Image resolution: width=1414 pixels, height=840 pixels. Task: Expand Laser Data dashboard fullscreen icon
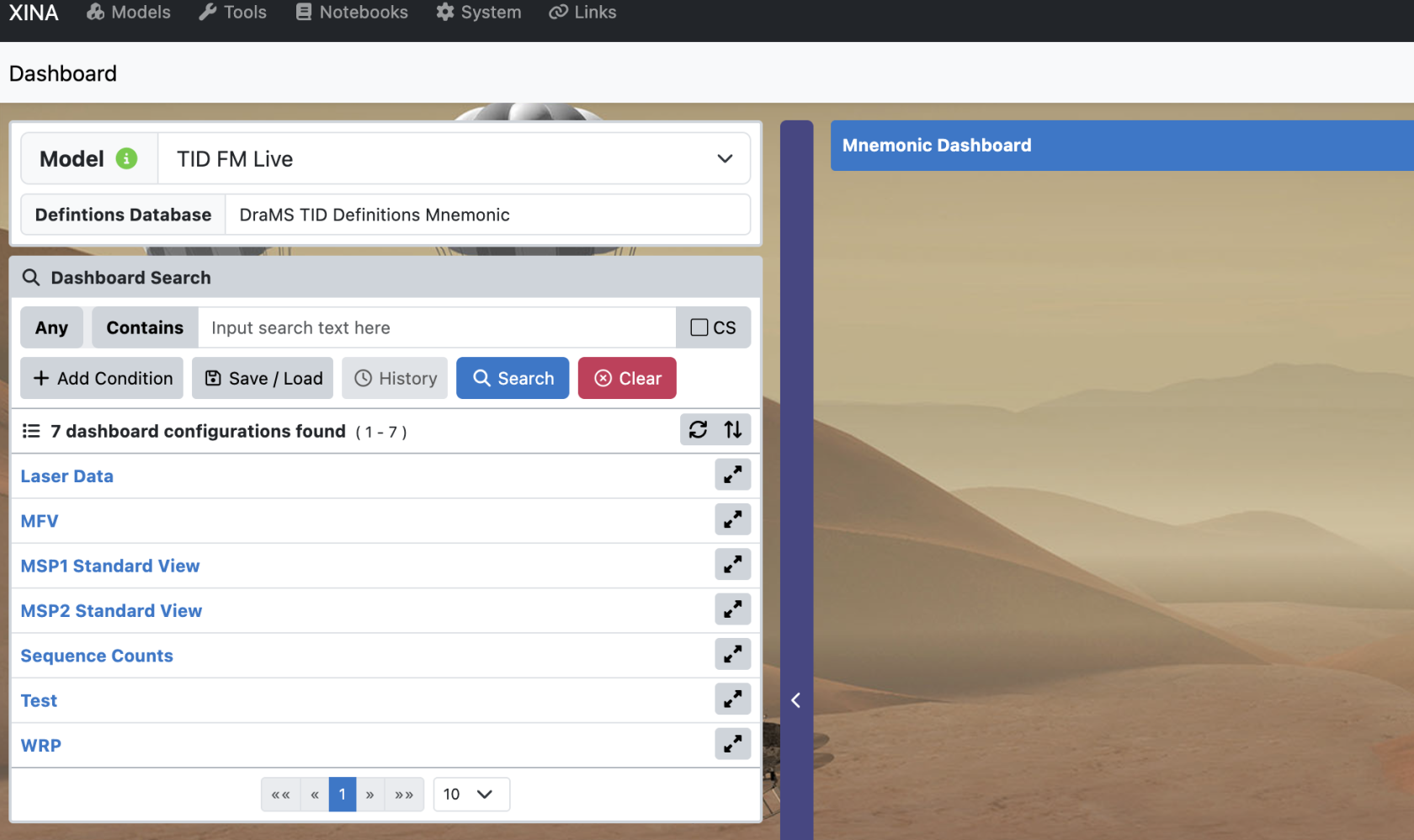[x=732, y=475]
